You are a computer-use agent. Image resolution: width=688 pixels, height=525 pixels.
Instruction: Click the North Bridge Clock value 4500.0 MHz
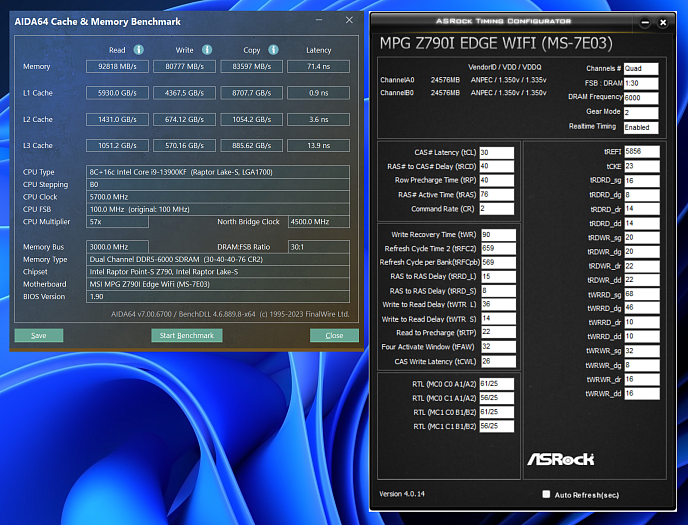[x=319, y=222]
